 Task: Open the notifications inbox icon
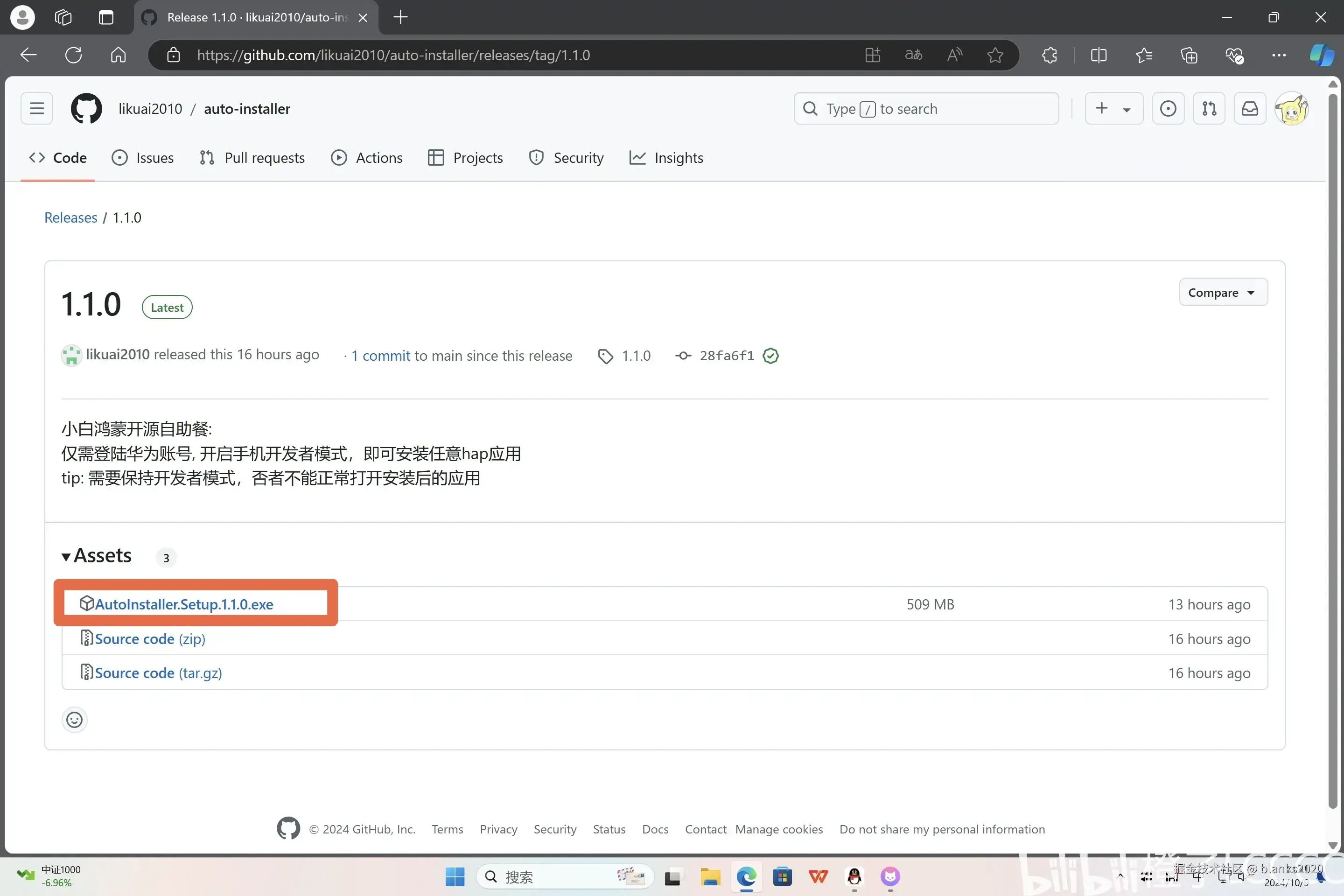pyautogui.click(x=1250, y=109)
